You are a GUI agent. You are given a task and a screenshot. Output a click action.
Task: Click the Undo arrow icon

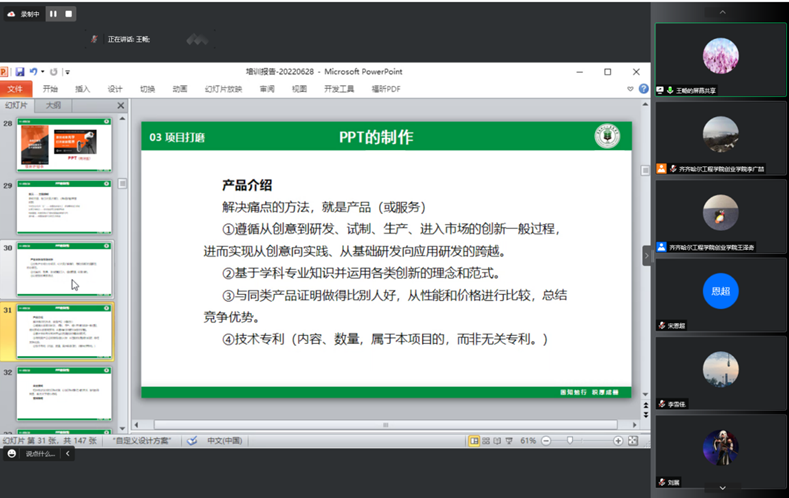click(x=33, y=72)
